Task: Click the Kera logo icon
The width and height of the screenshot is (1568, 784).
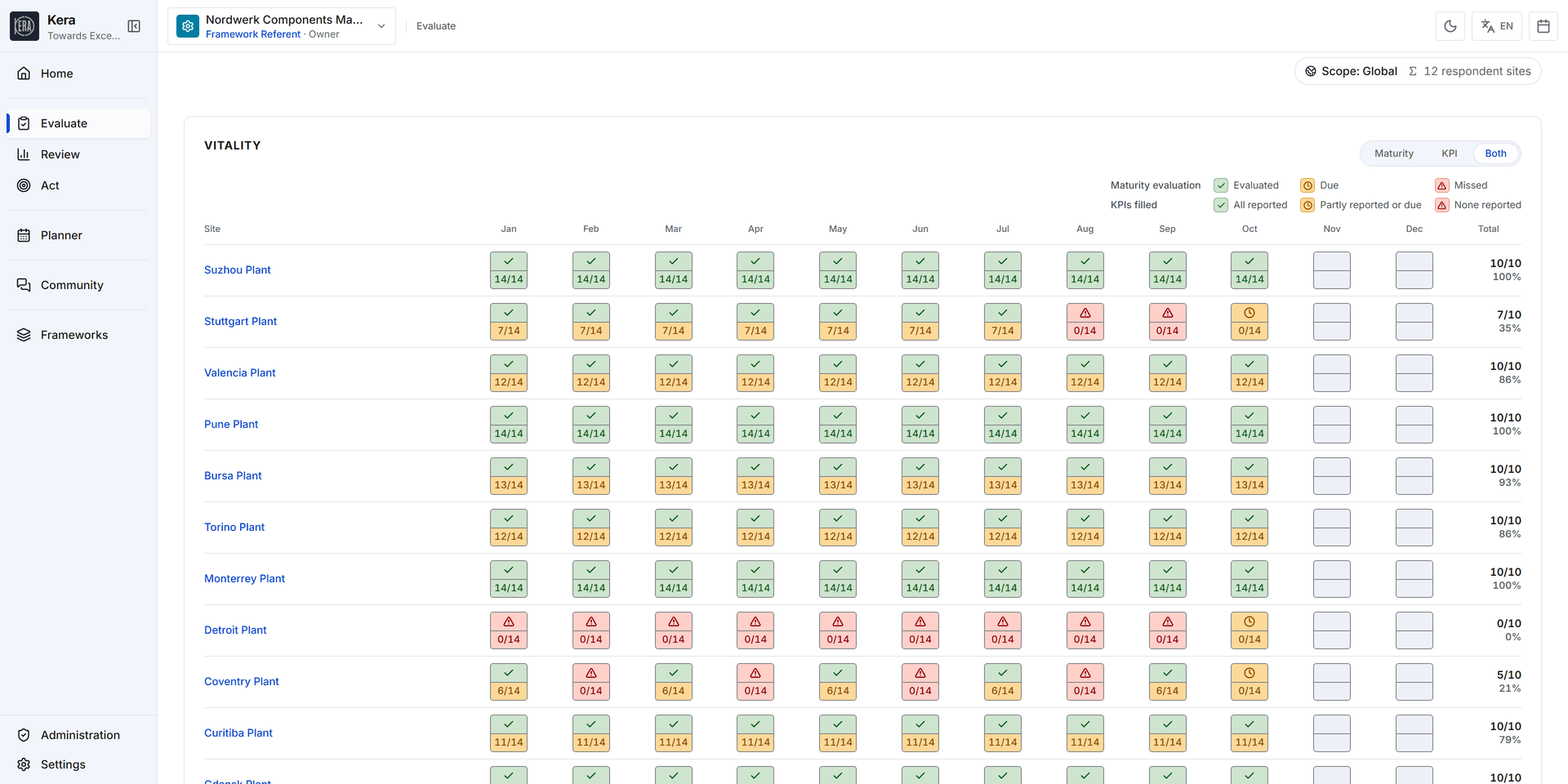Action: tap(24, 26)
